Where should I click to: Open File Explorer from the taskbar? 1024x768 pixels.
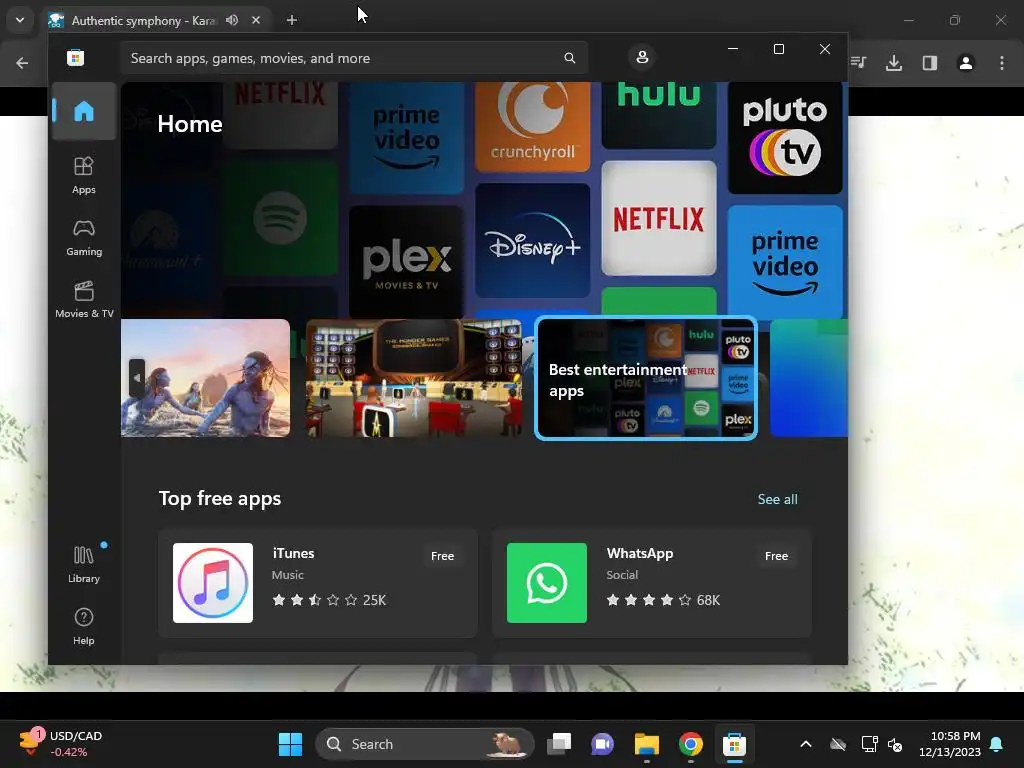[x=647, y=744]
